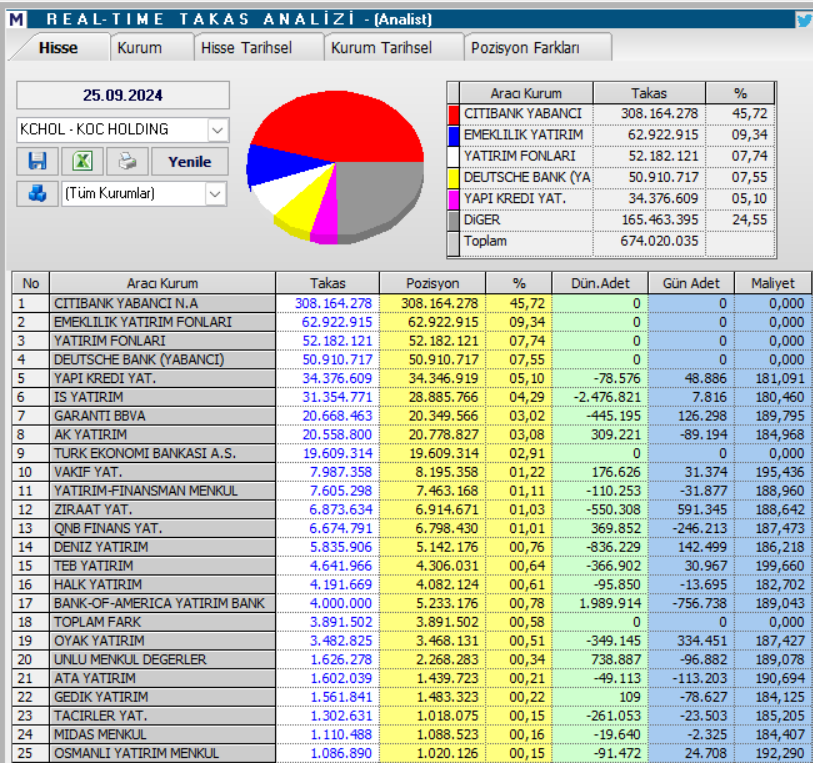This screenshot has height=763, width=813.
Task: Click DiGER takas value 165.463.395
Action: [660, 220]
